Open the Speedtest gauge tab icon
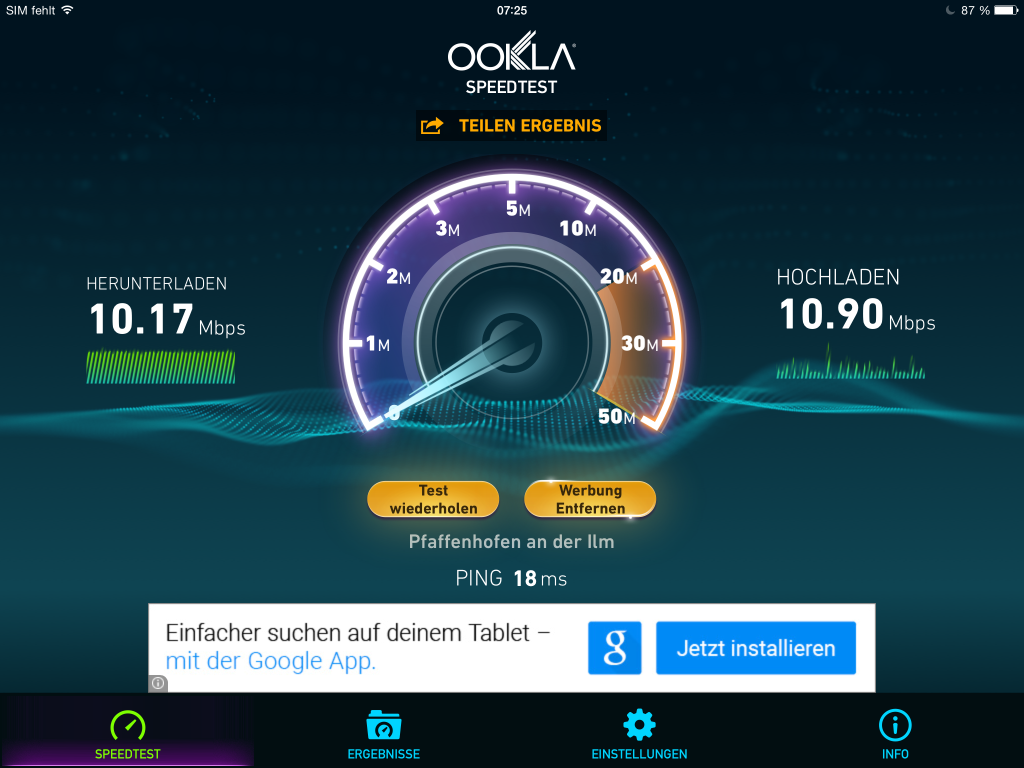The image size is (1024, 768). tap(128, 726)
